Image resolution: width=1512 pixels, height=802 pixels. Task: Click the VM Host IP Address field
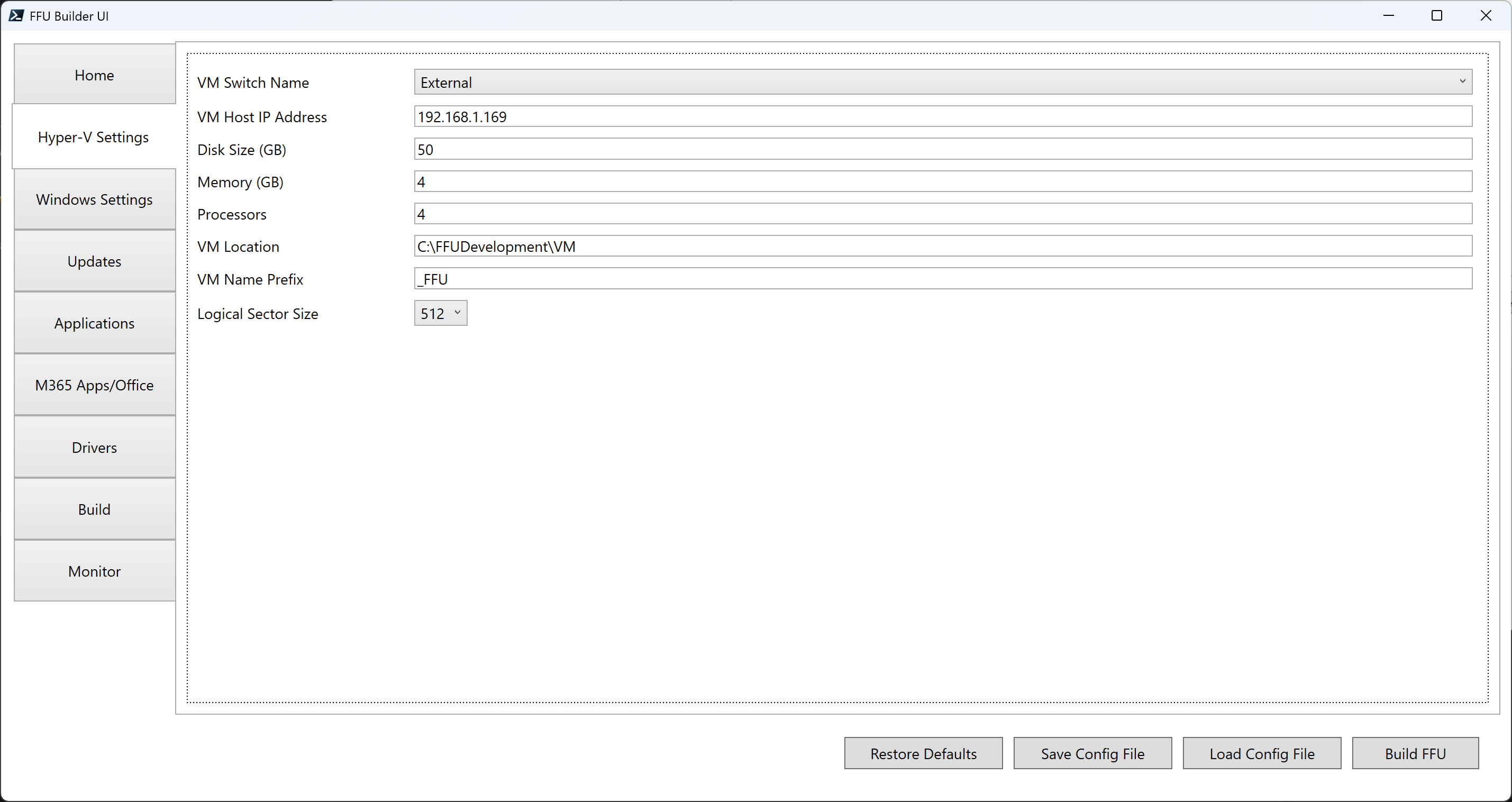pyautogui.click(x=943, y=117)
